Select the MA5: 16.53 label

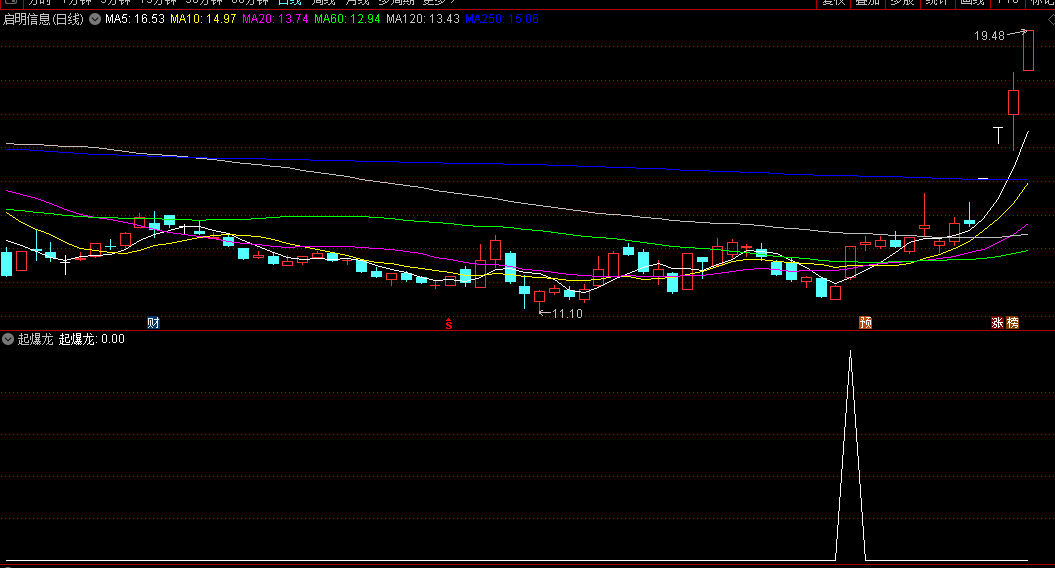point(135,19)
